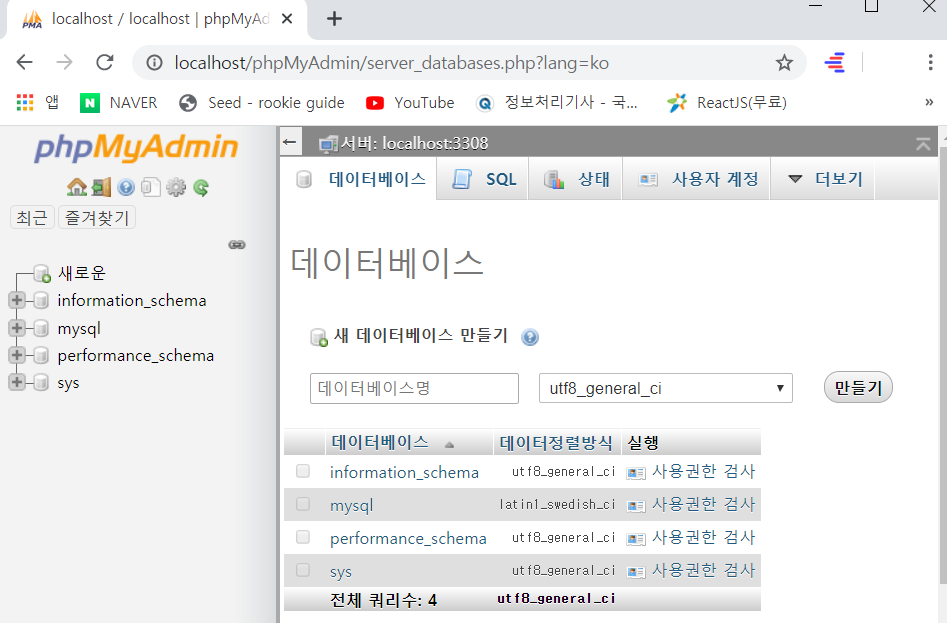Check the performance_schema row checkbox
This screenshot has width=947, height=623.
[x=303, y=537]
